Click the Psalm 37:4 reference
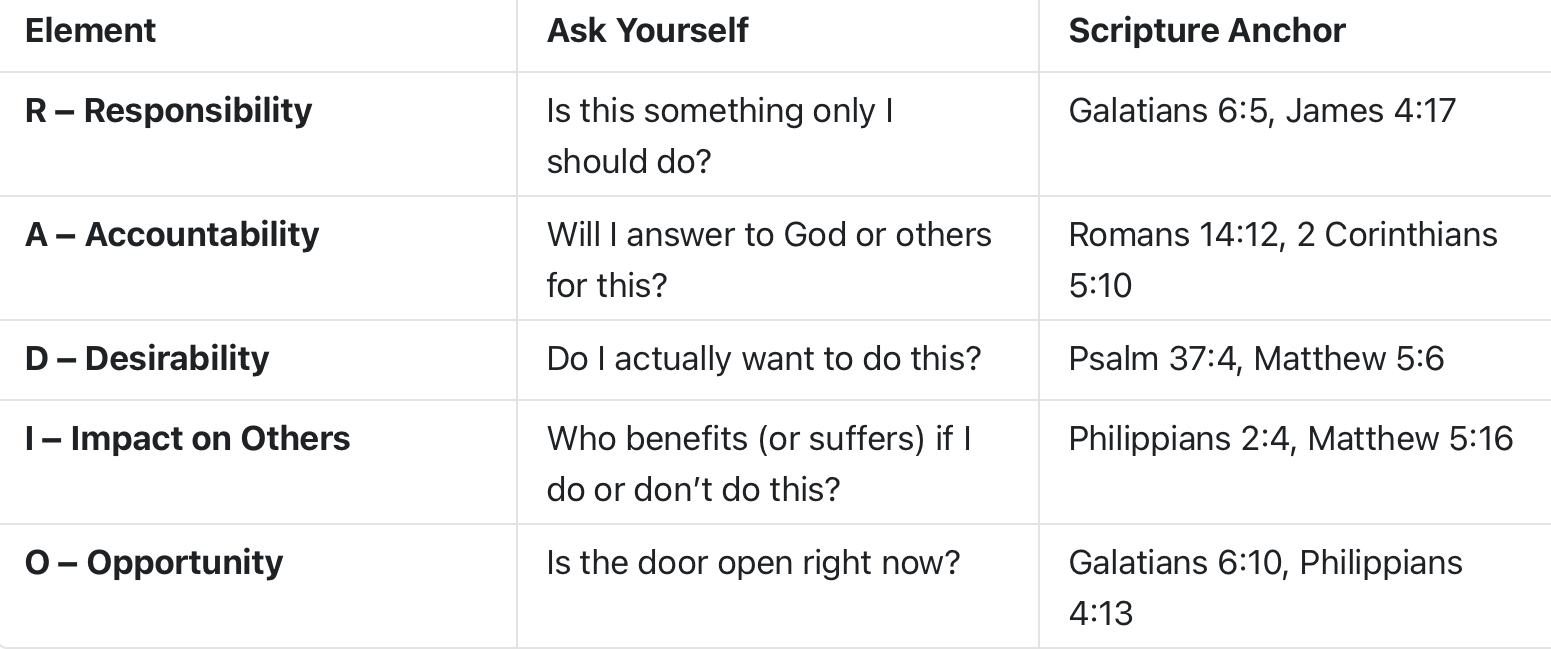The width and height of the screenshot is (1551, 649). click(x=1150, y=358)
